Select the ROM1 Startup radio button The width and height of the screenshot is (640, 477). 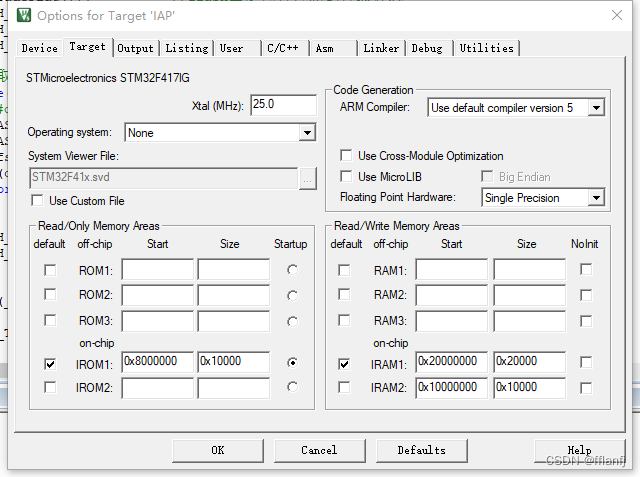point(292,270)
